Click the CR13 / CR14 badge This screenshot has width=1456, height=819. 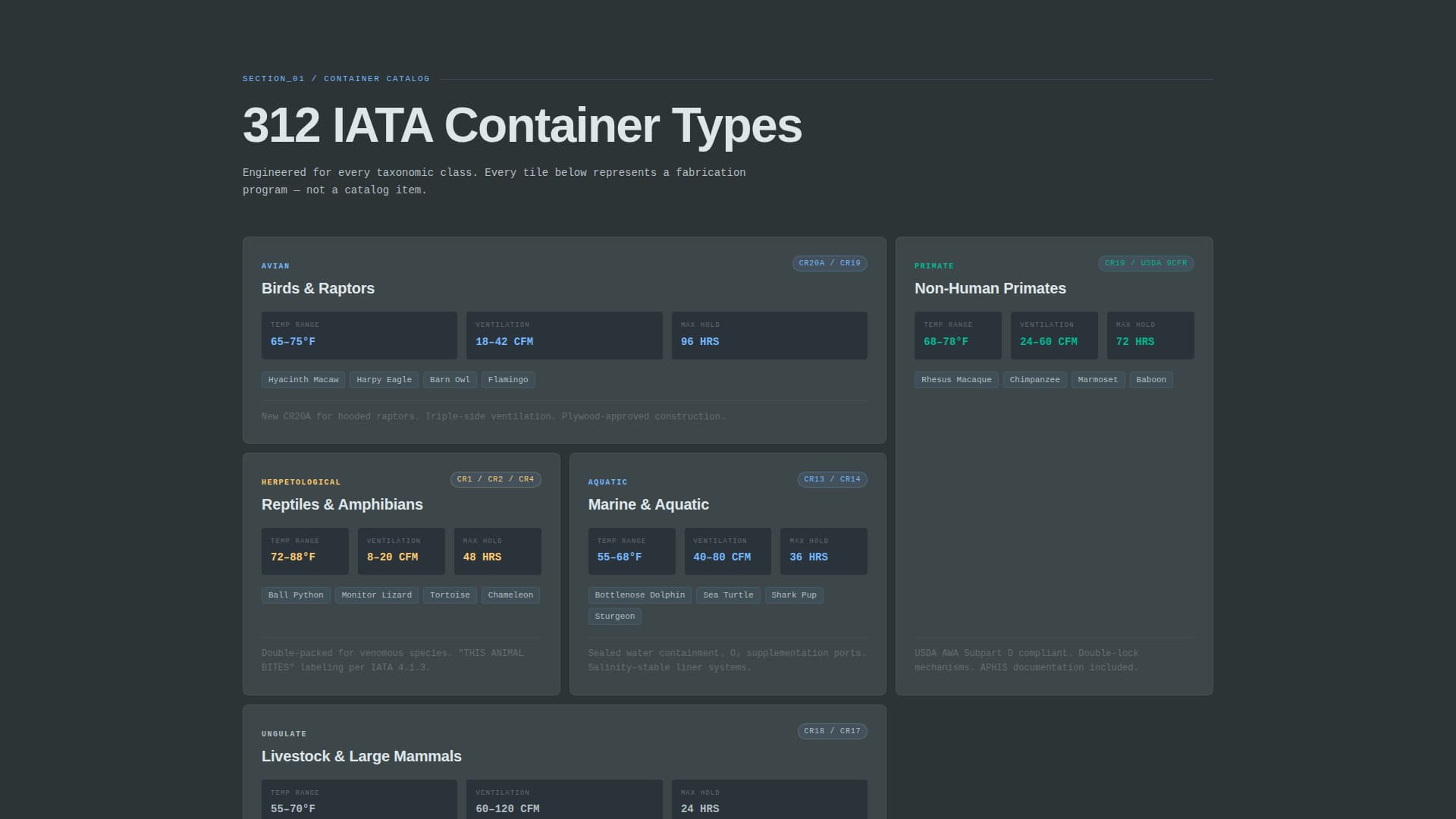(x=832, y=479)
